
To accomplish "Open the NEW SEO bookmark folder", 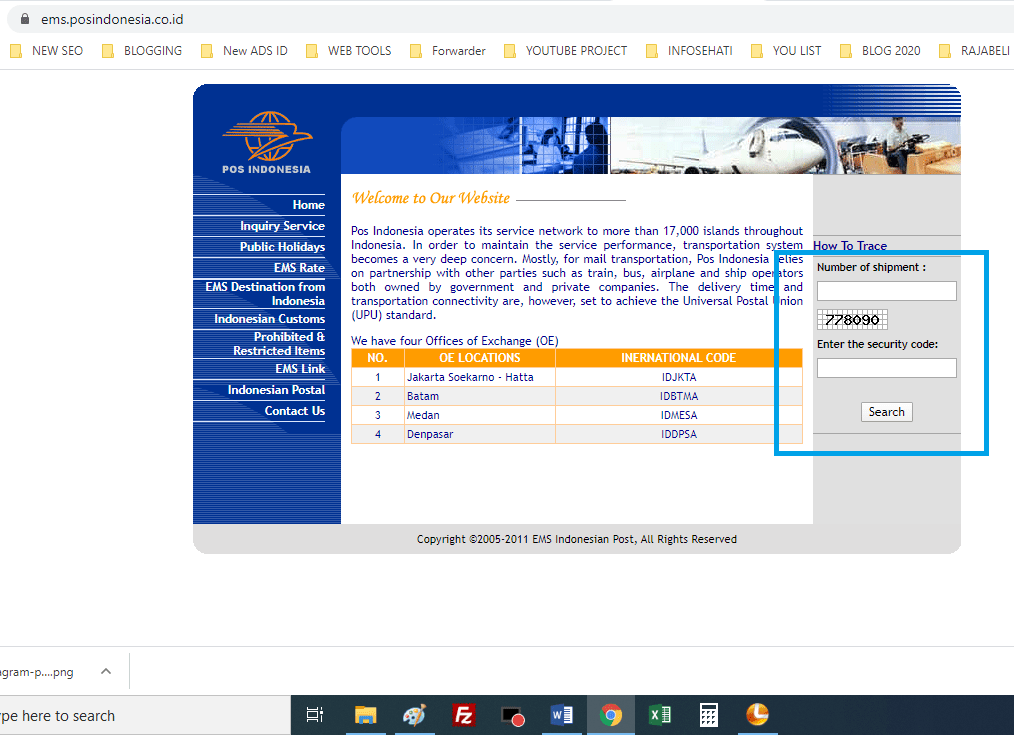I will pos(47,50).
